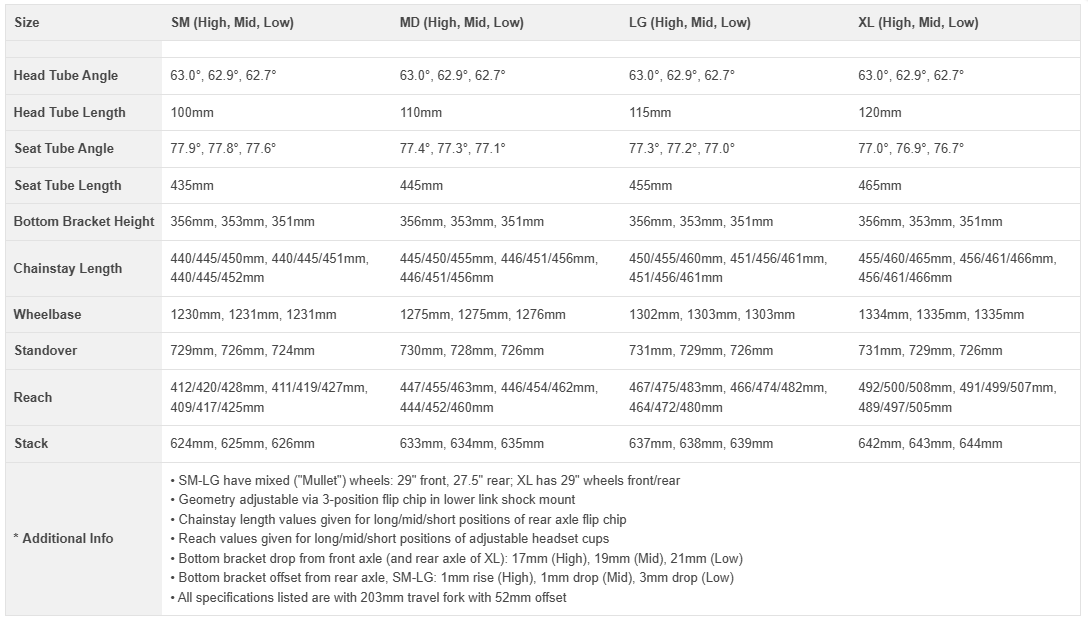This screenshot has height=622, width=1088.
Task: Click the 1302mm, 1303mm, 1303mm wheelbase cell
Action: [x=712, y=314]
